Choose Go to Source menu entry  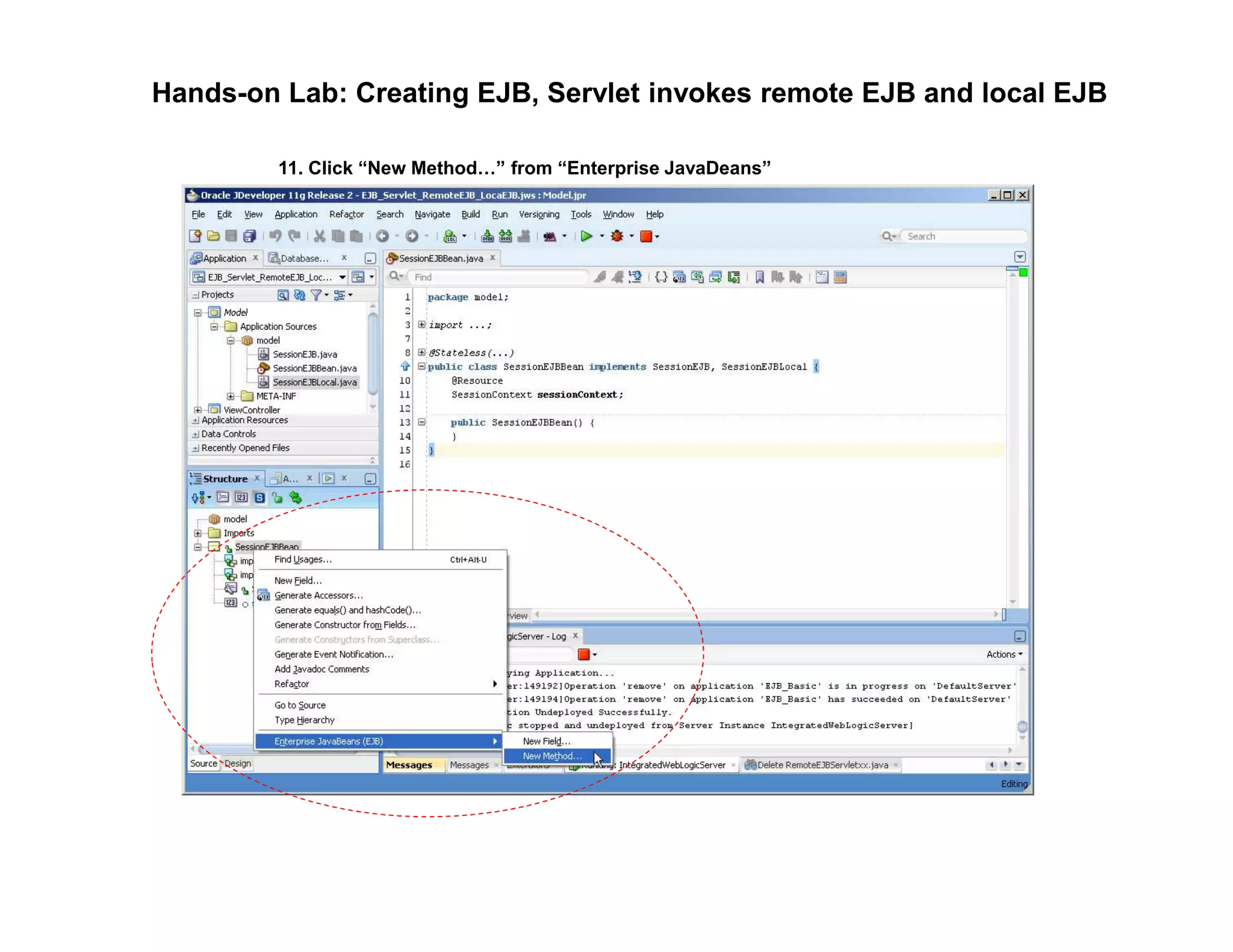pyautogui.click(x=379, y=705)
